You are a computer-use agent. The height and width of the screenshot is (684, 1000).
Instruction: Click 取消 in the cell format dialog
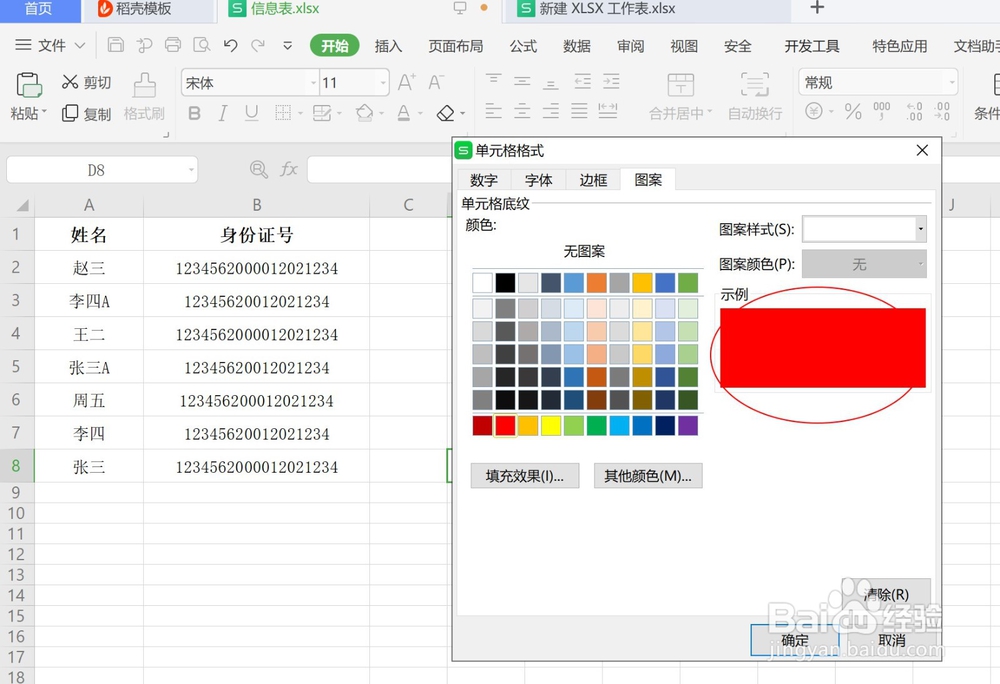891,640
